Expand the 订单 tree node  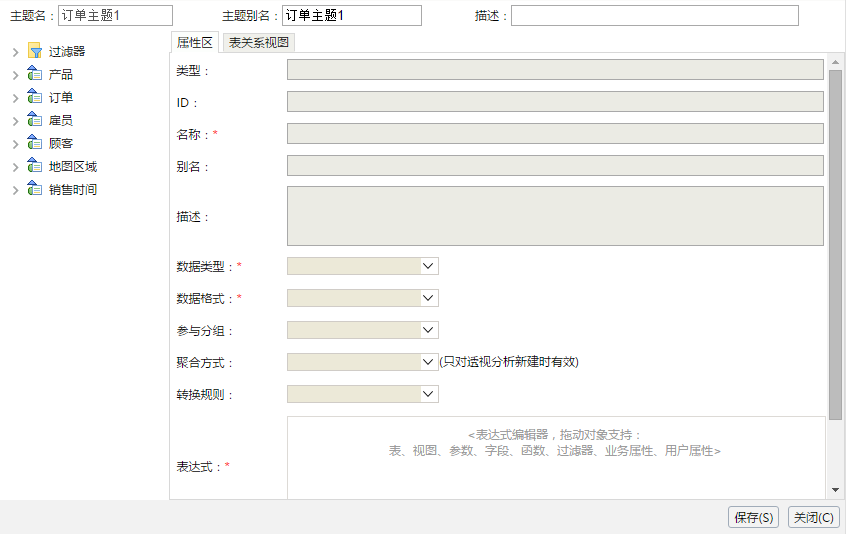16,98
